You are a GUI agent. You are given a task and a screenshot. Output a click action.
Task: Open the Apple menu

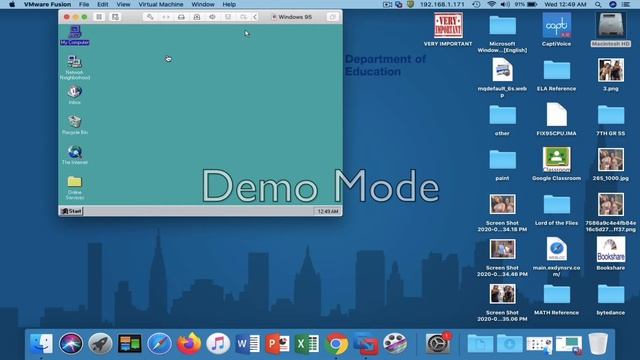[x=12, y=4]
